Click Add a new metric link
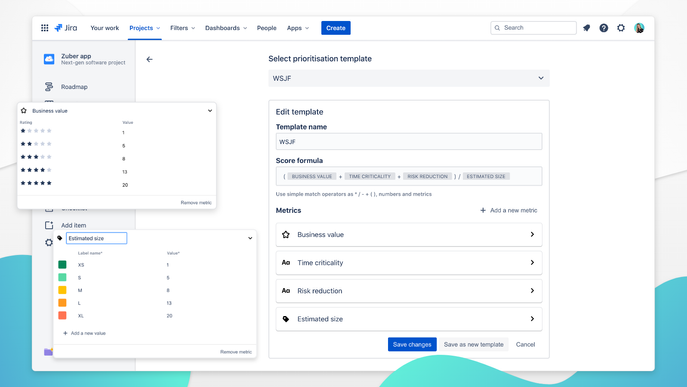This screenshot has height=387, width=687. [x=509, y=210]
